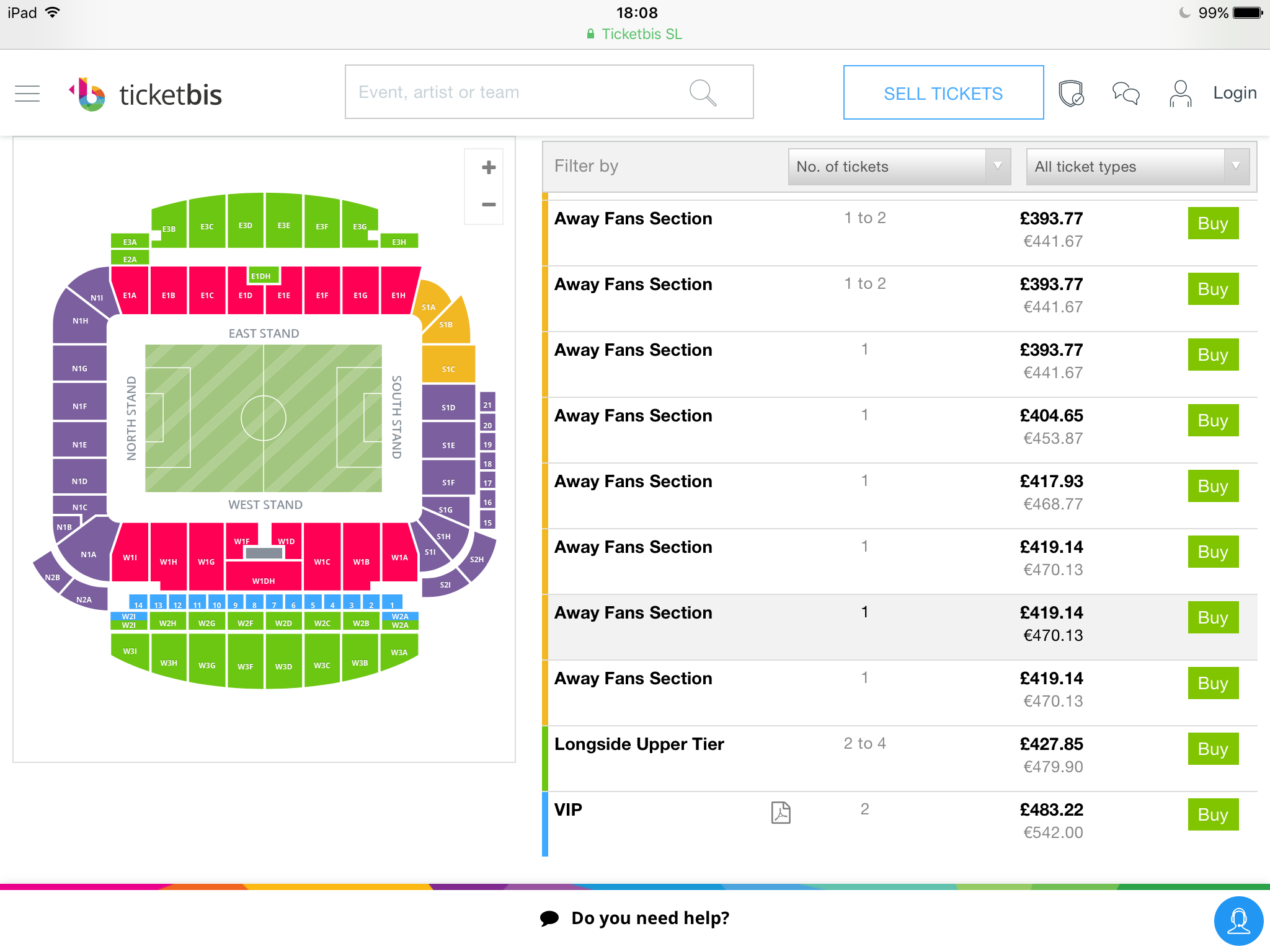Click the Sell Tickets button
Screen dimensions: 1270x952
click(943, 92)
